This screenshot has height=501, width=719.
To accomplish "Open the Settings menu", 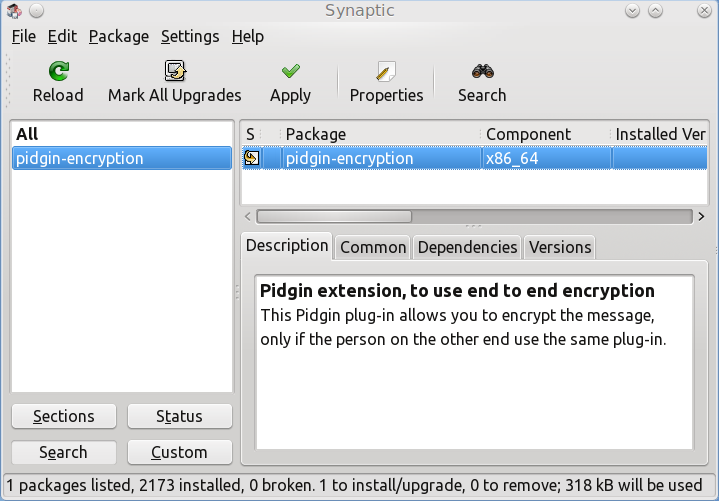I will [190, 36].
